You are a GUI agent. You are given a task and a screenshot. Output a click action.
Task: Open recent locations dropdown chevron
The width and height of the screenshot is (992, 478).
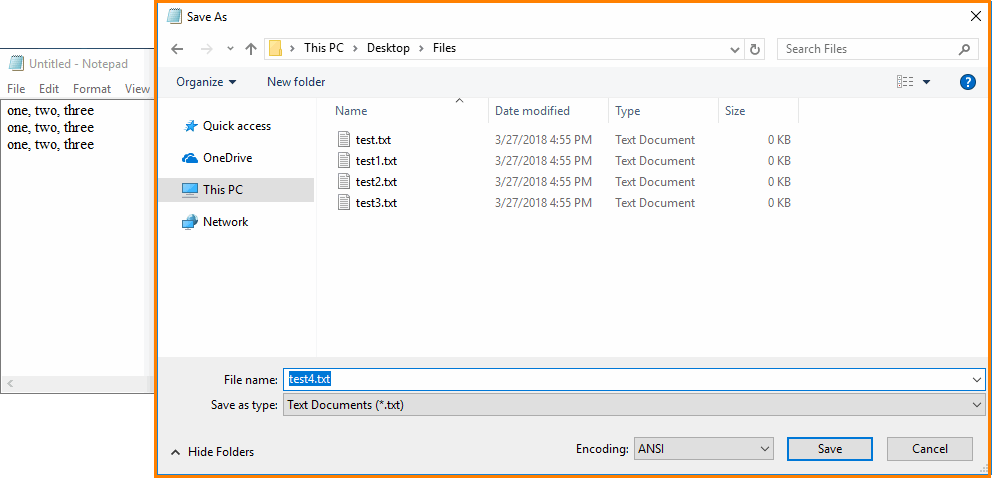click(x=230, y=49)
